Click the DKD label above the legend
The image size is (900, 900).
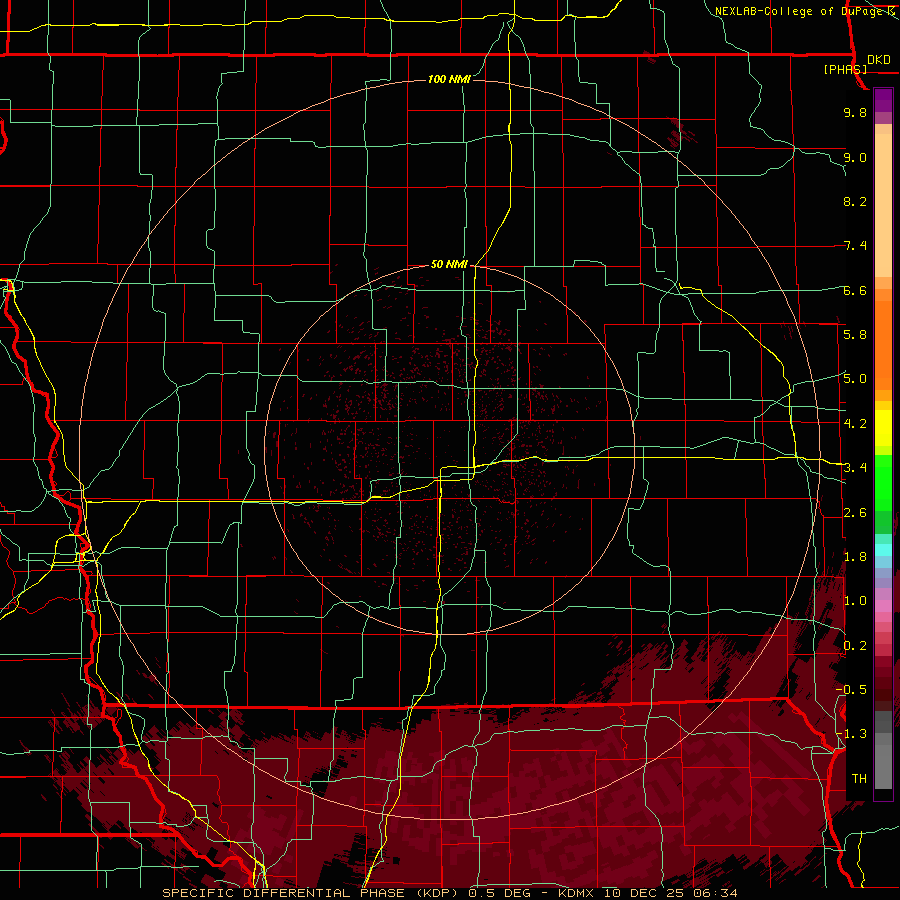click(879, 60)
